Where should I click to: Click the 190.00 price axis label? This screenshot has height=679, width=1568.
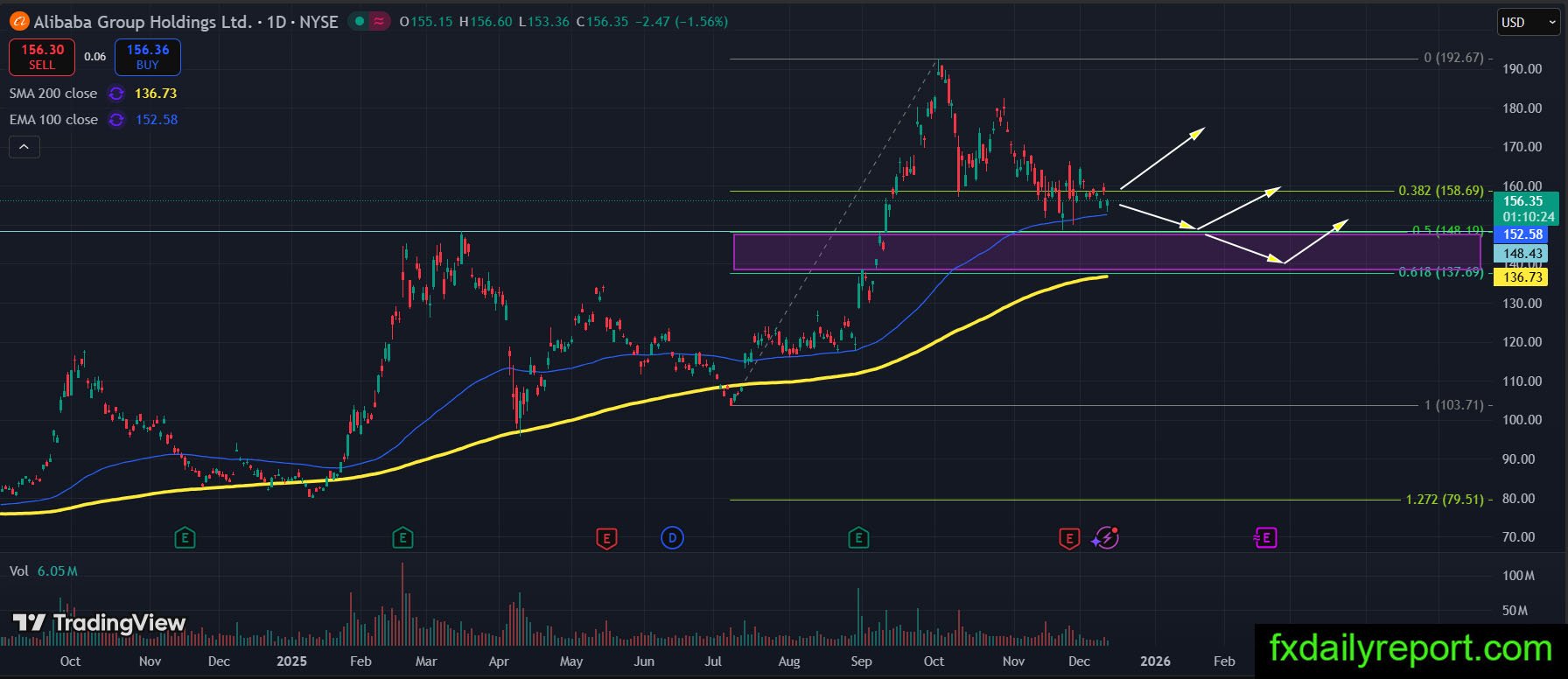coord(1522,69)
